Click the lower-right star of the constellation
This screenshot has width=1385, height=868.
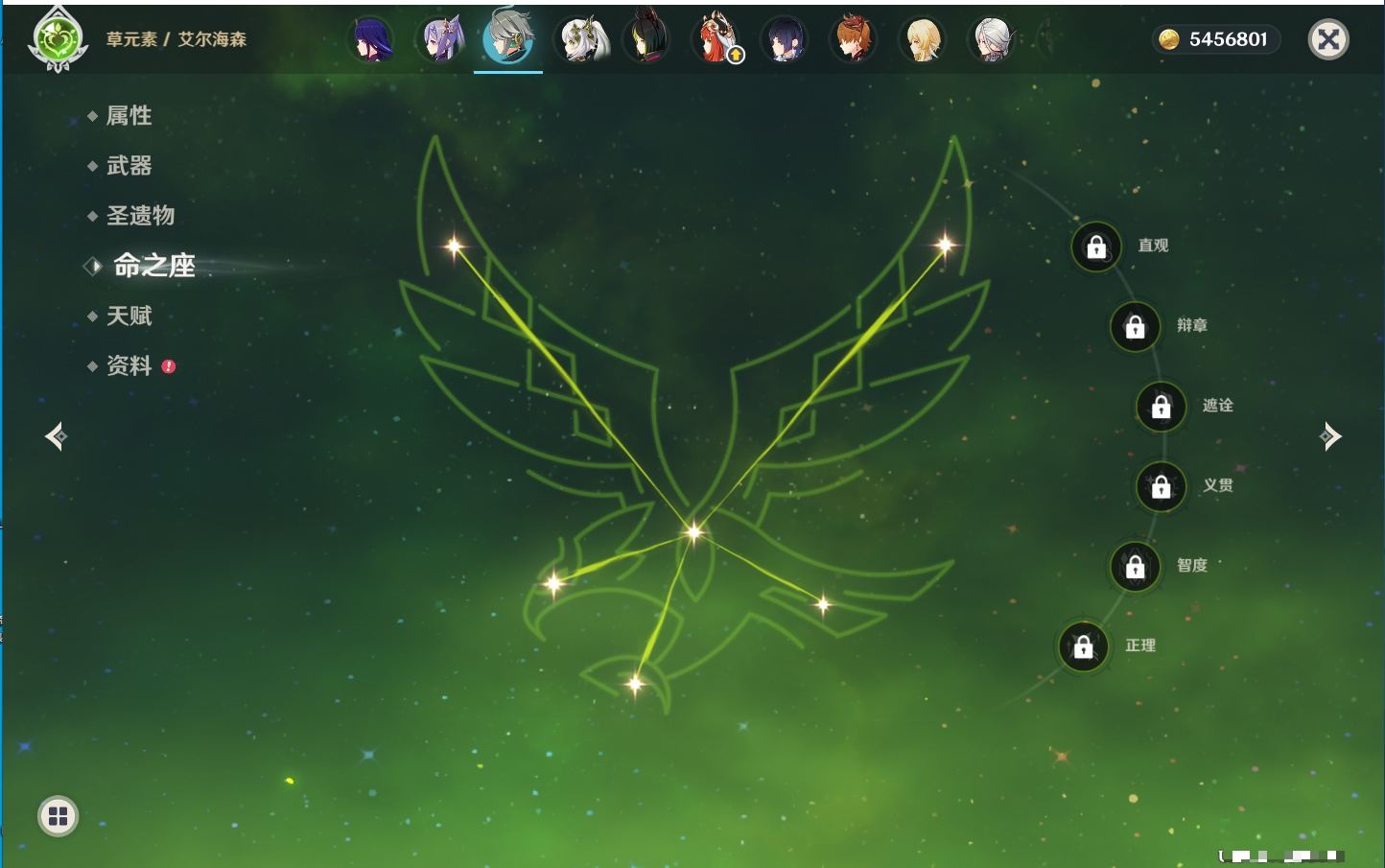pos(823,604)
